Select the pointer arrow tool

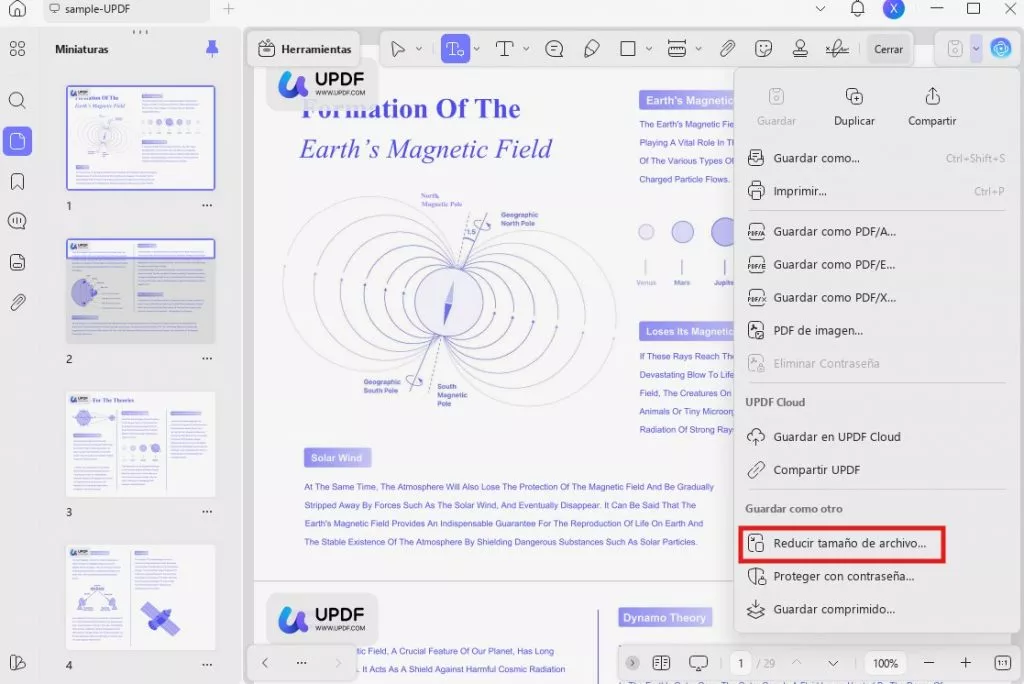[x=397, y=49]
